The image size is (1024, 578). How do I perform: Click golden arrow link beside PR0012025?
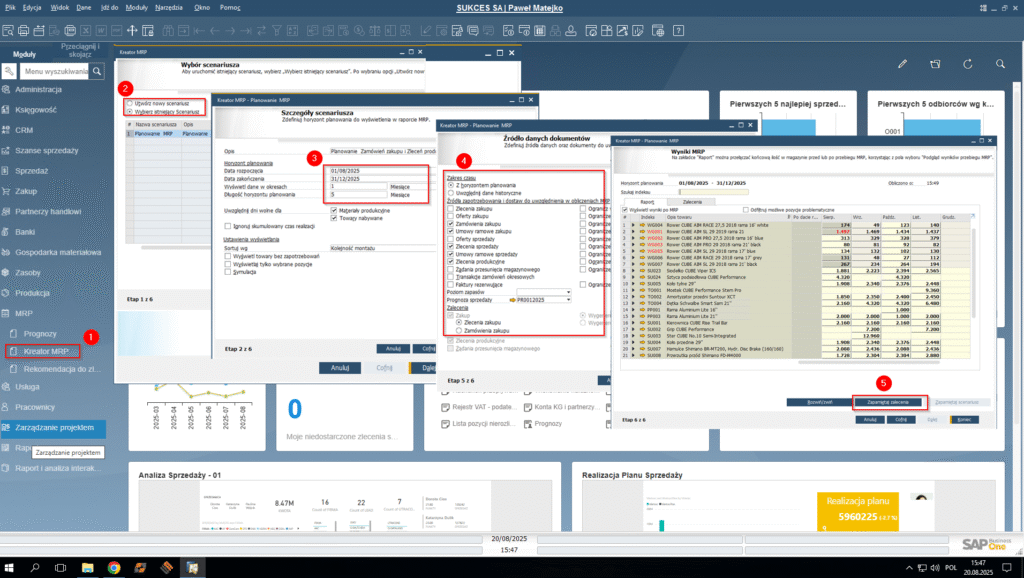[x=512, y=300]
